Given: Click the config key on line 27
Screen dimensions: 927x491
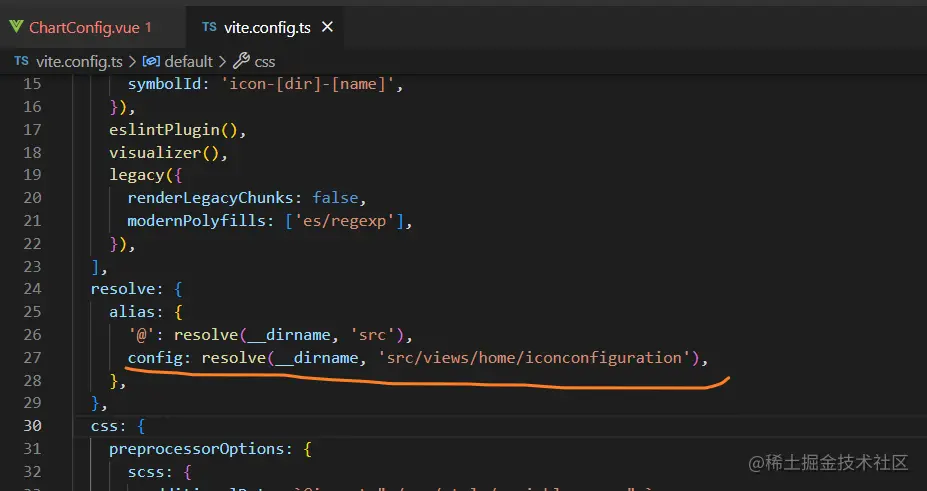Looking at the screenshot, I should 155,358.
